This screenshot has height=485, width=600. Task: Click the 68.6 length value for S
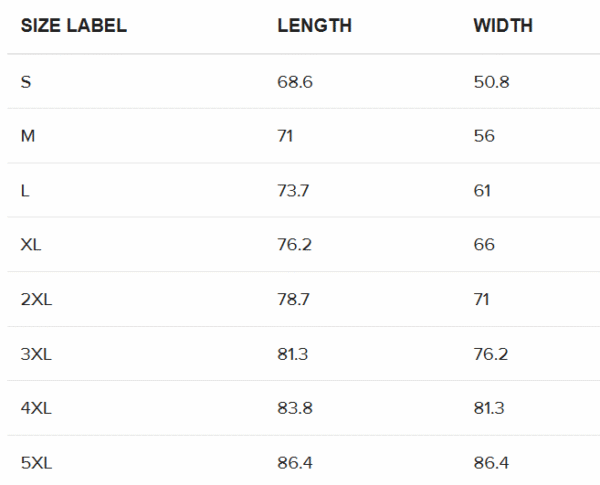click(x=295, y=82)
